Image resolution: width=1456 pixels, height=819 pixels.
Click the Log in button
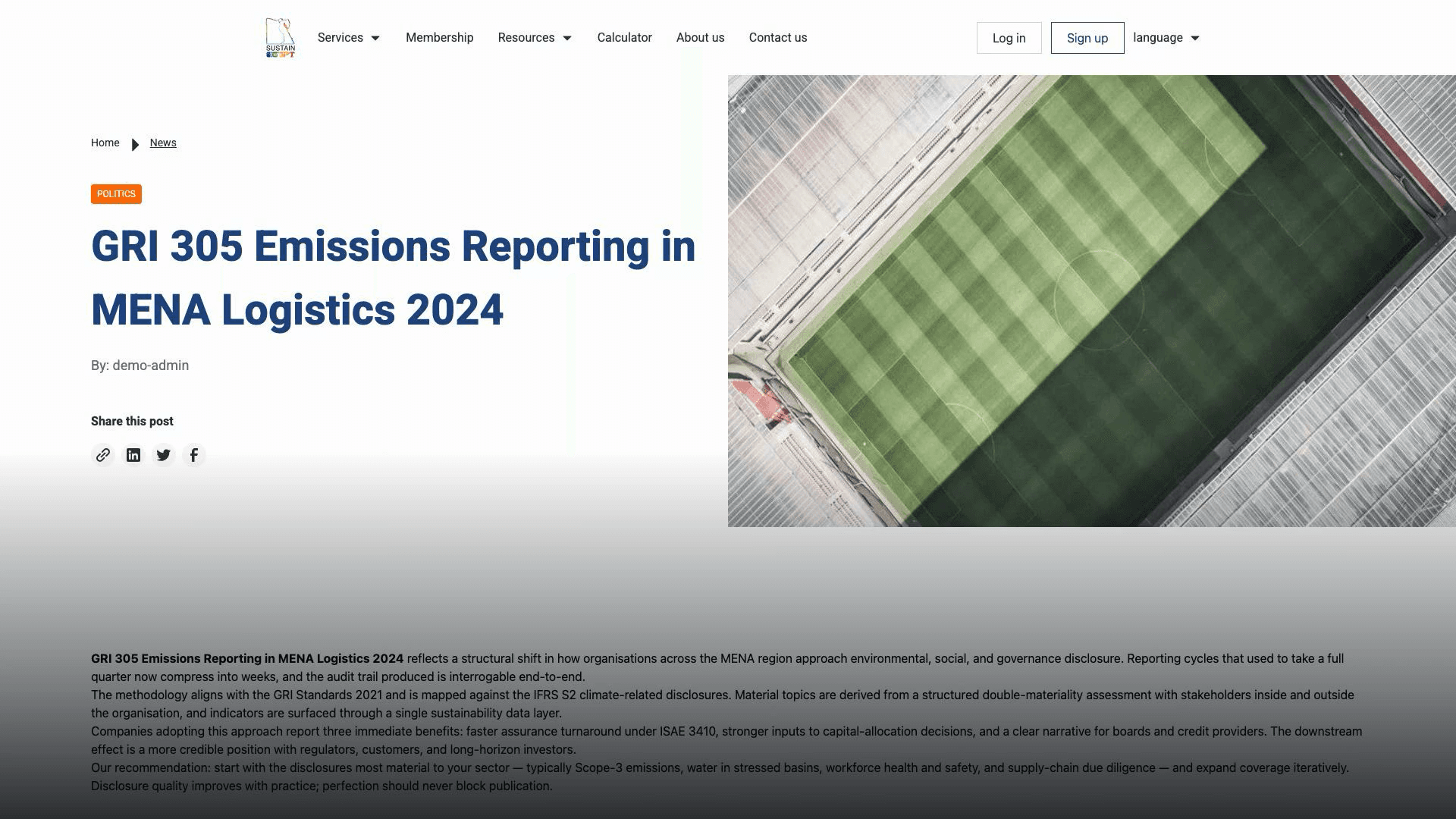pyautogui.click(x=1009, y=38)
